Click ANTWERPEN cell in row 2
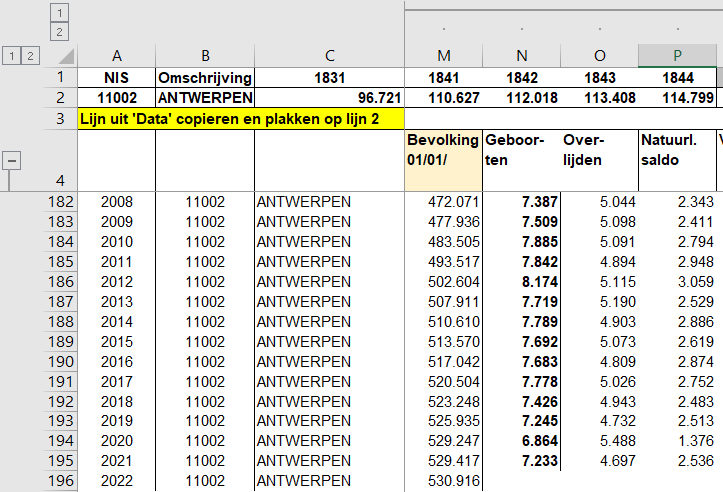This screenshot has height=492, width=723. coord(205,98)
